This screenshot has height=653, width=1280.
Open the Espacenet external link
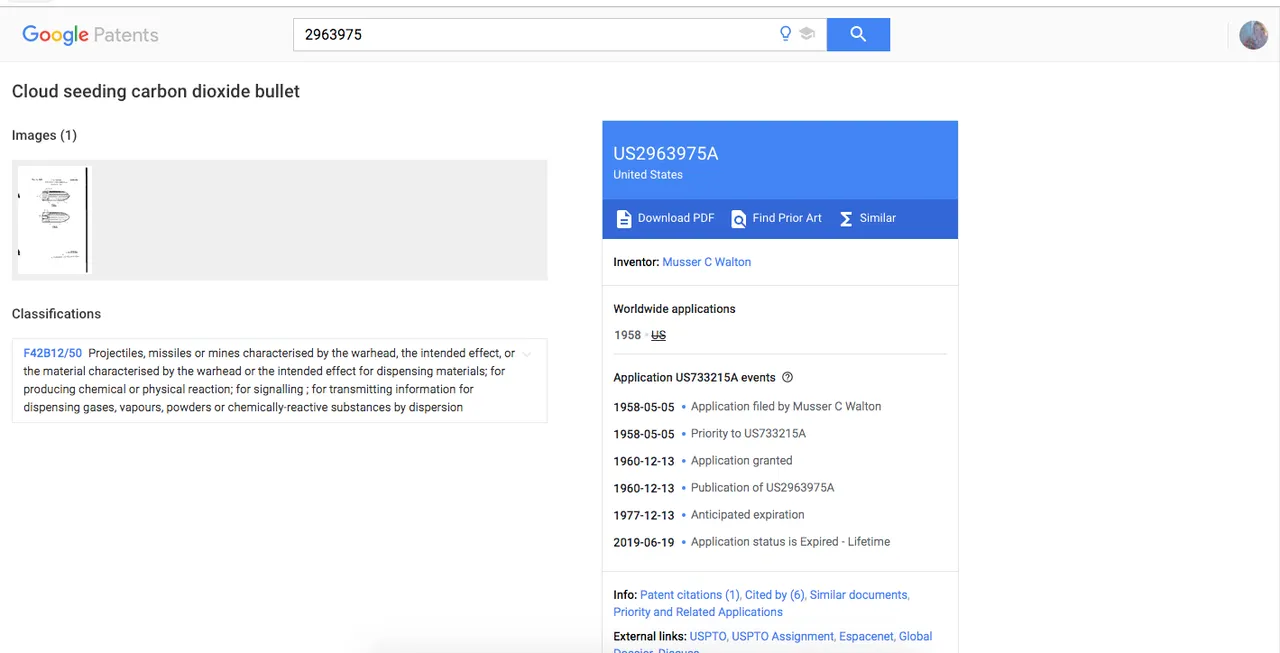tap(866, 636)
